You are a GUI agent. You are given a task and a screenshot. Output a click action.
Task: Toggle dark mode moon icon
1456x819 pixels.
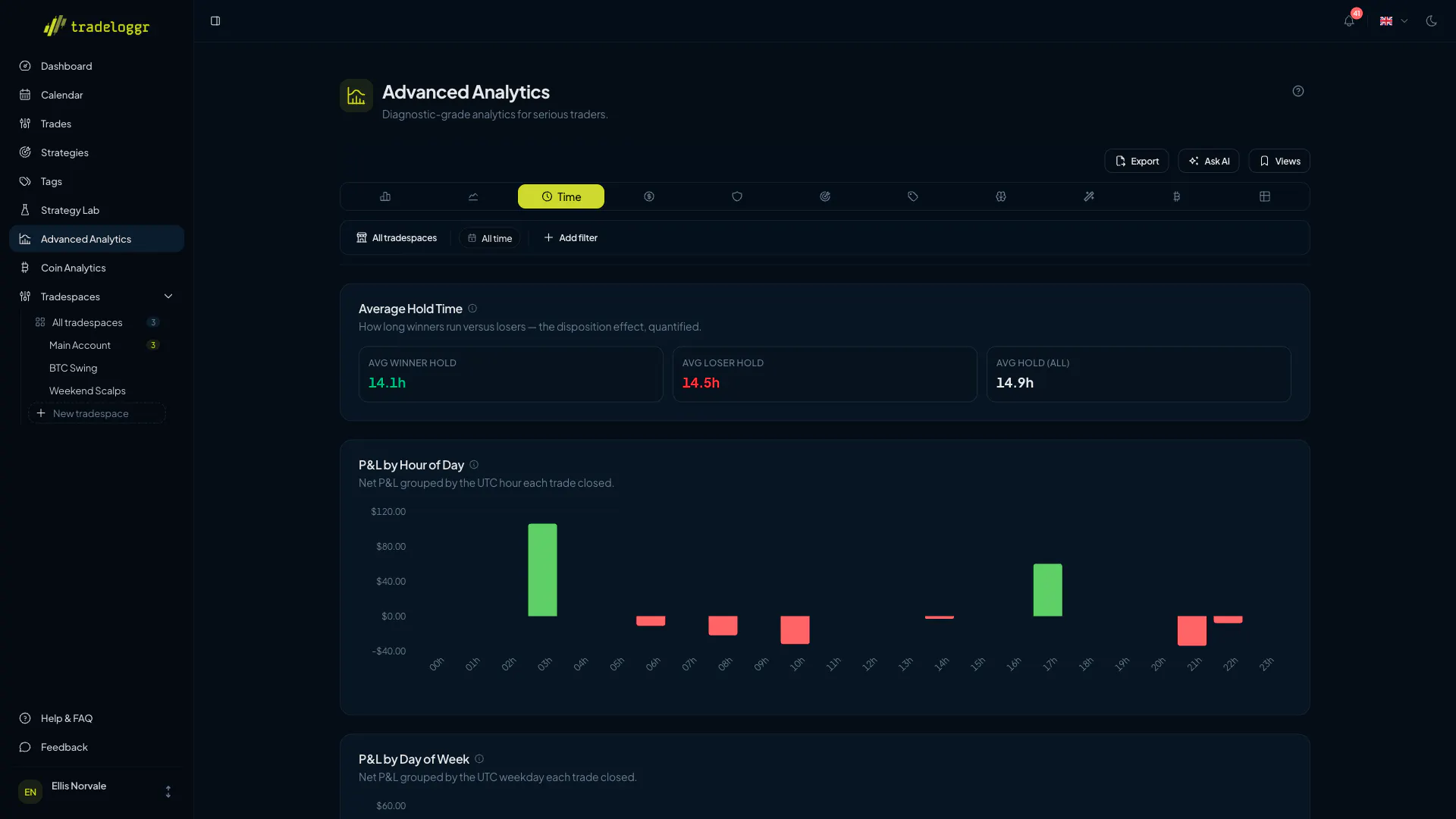point(1432,21)
